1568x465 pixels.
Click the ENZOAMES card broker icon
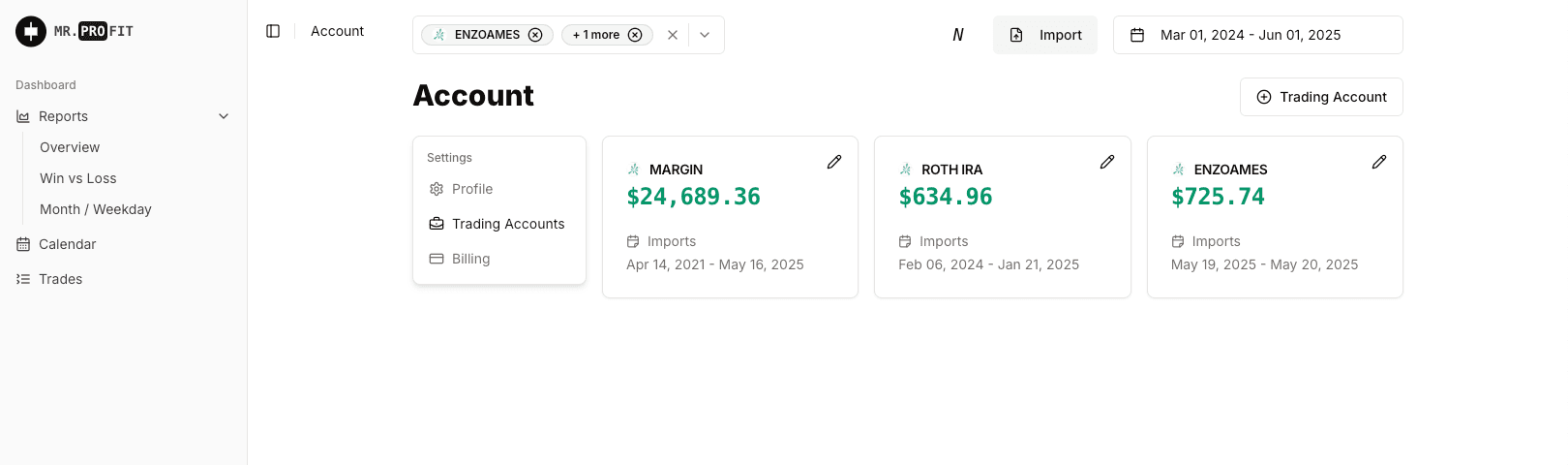pyautogui.click(x=1179, y=170)
